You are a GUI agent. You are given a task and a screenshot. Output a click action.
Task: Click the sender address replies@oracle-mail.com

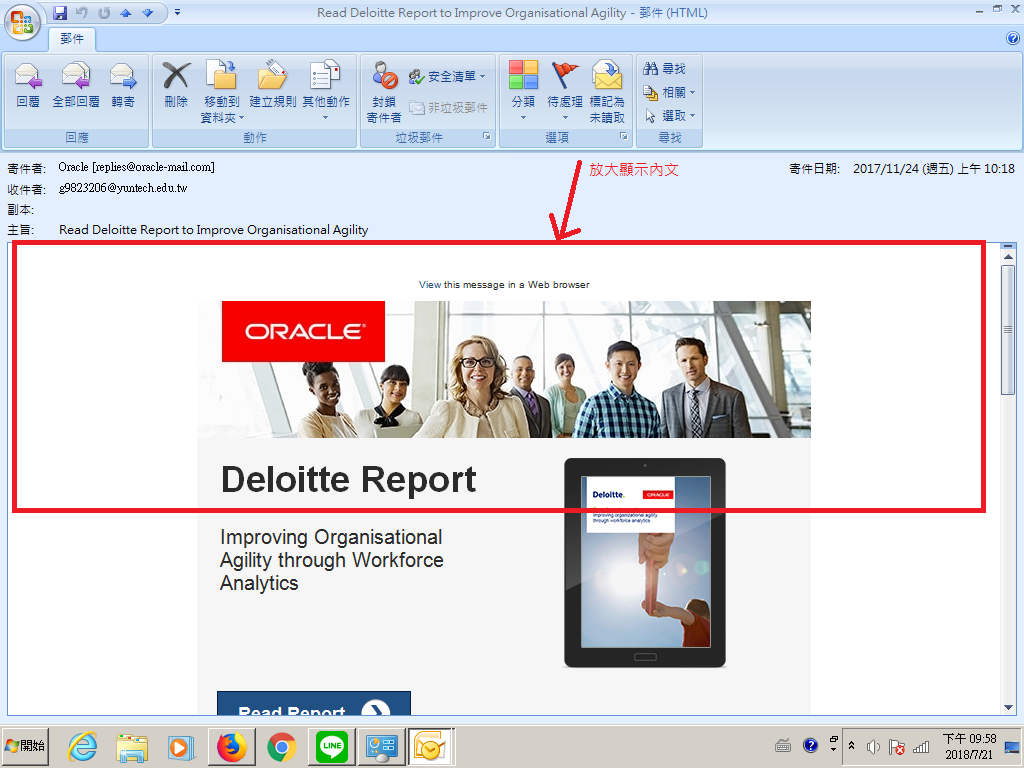pos(153,167)
